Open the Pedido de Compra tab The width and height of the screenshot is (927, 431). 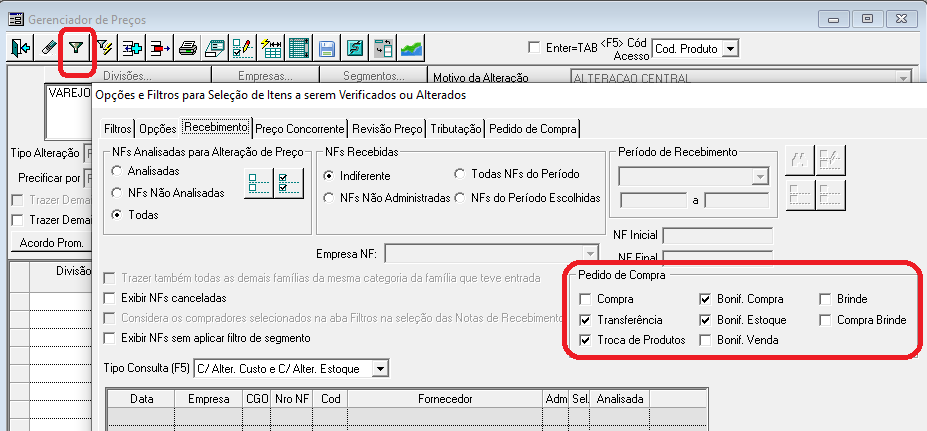532,128
